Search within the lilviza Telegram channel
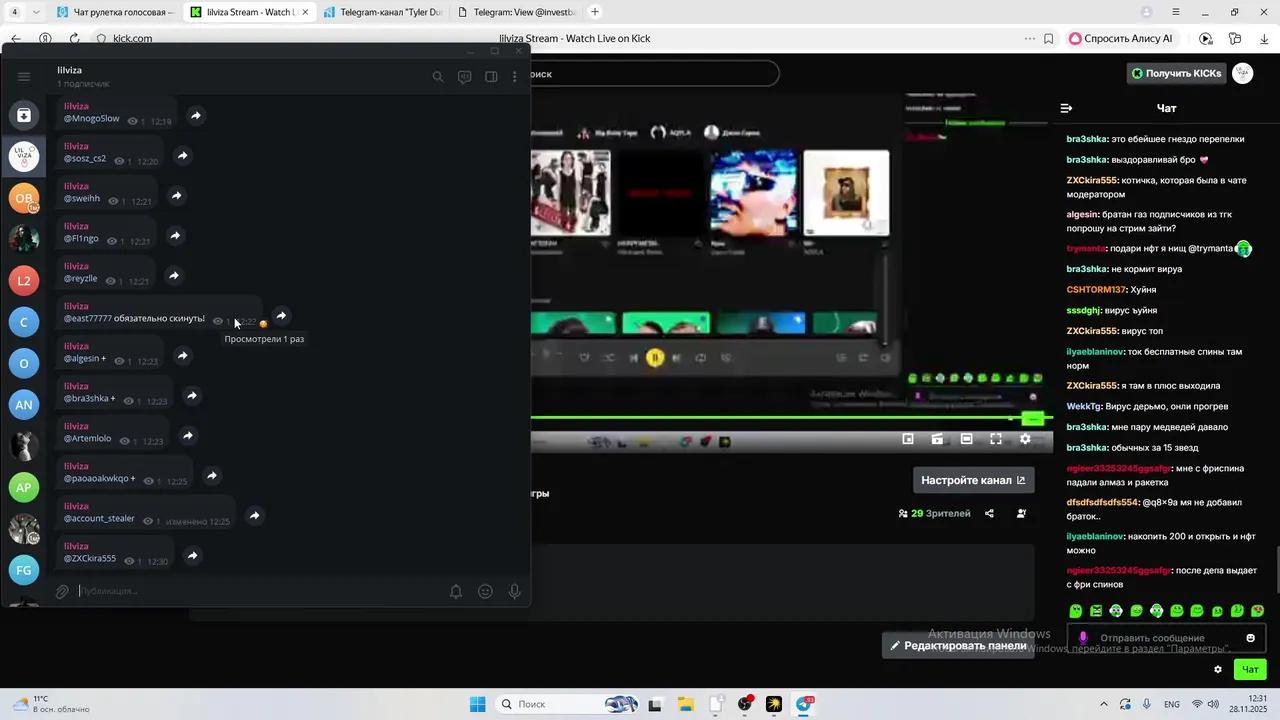 click(x=437, y=77)
